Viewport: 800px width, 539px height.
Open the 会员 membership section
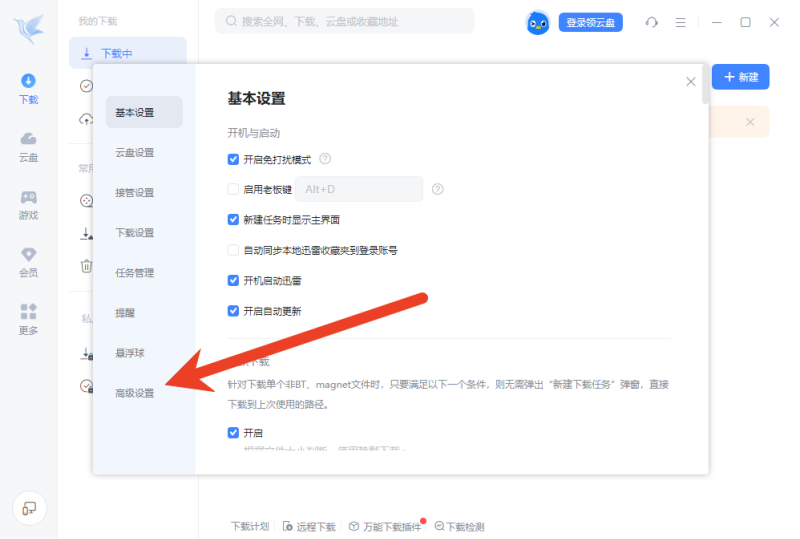point(29,262)
